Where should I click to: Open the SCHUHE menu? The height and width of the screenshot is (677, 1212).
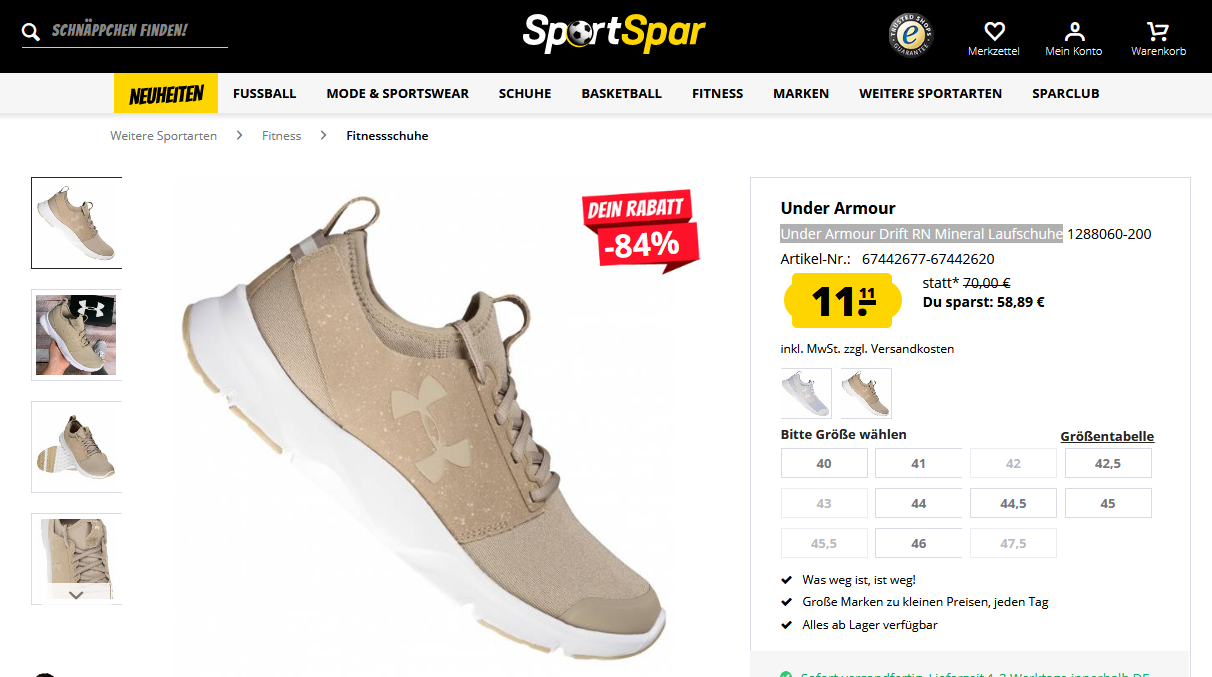pyautogui.click(x=525, y=93)
